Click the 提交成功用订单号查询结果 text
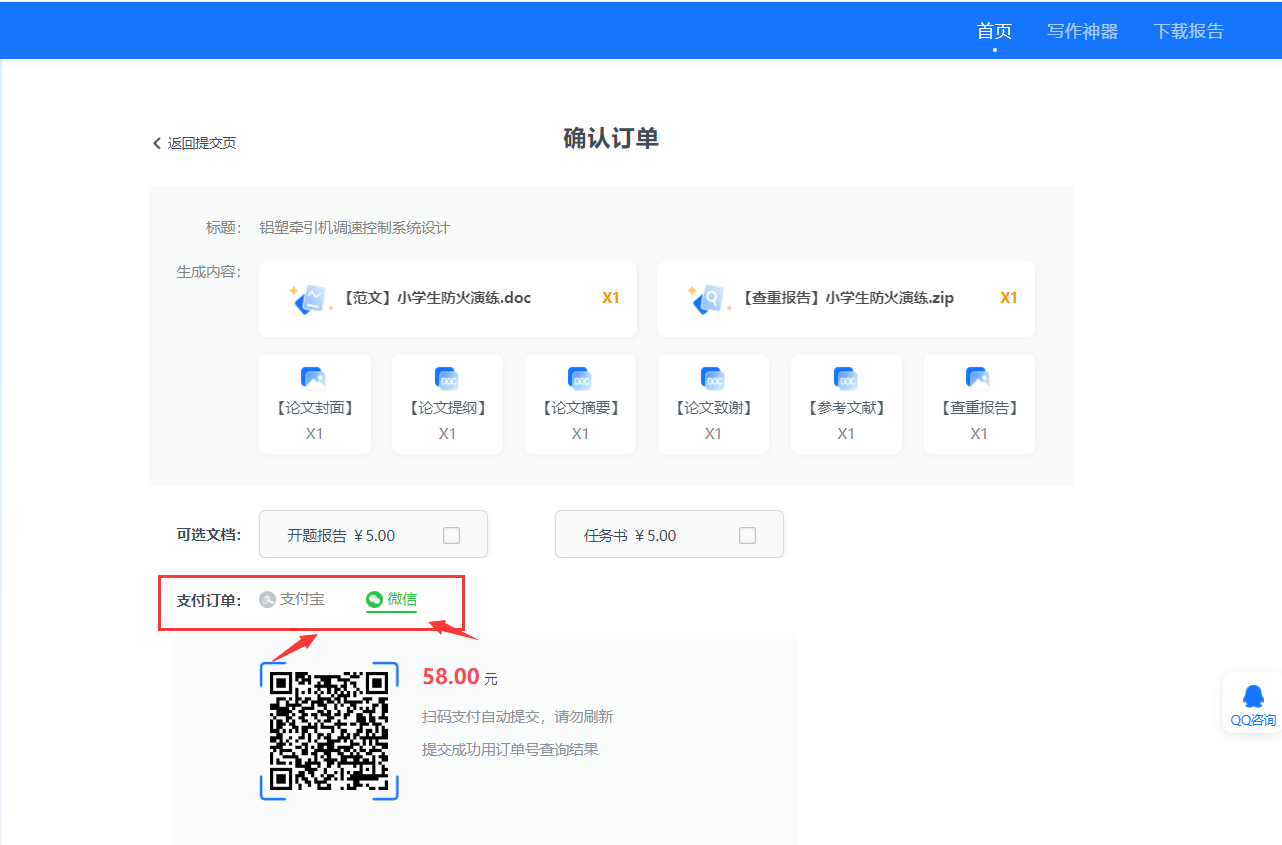1282x845 pixels. click(510, 749)
